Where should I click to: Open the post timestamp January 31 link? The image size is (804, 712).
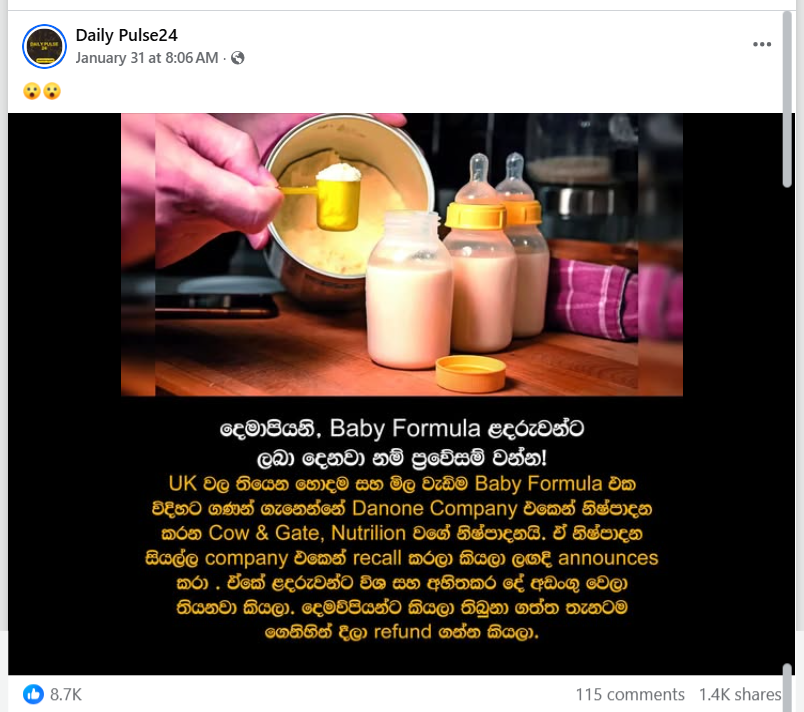pyautogui.click(x=147, y=57)
